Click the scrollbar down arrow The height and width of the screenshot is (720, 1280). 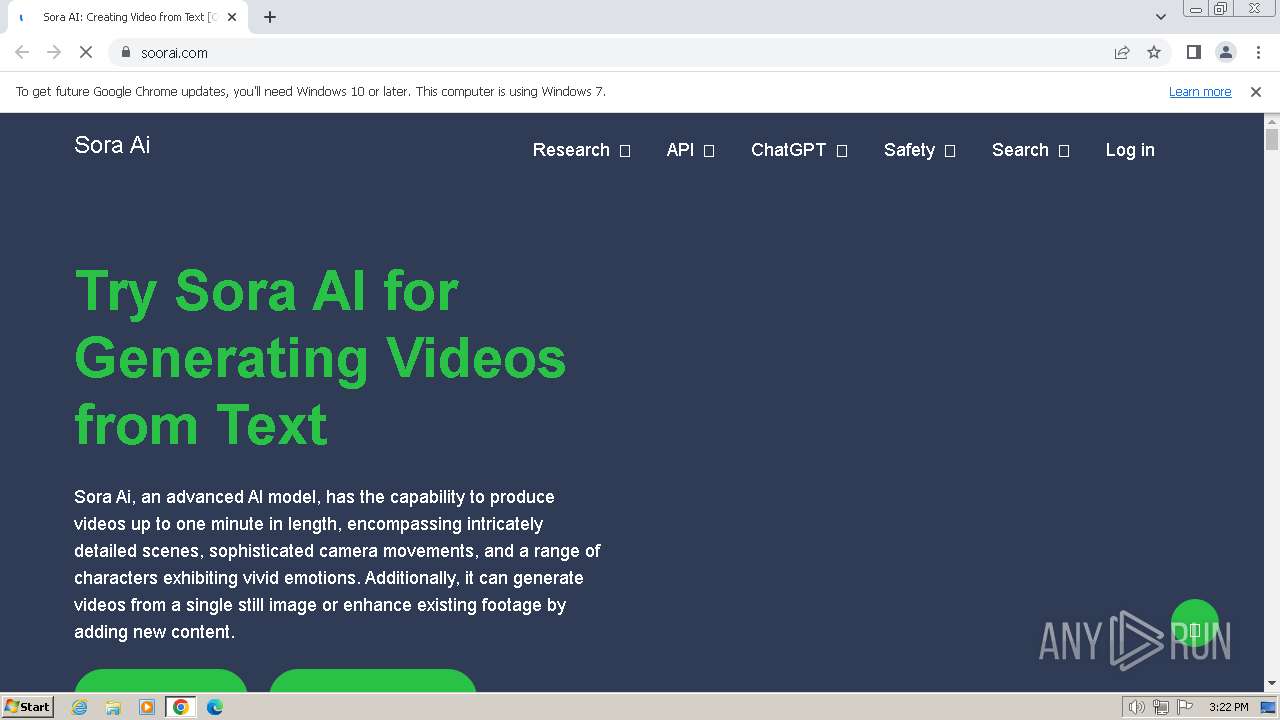point(1272,683)
